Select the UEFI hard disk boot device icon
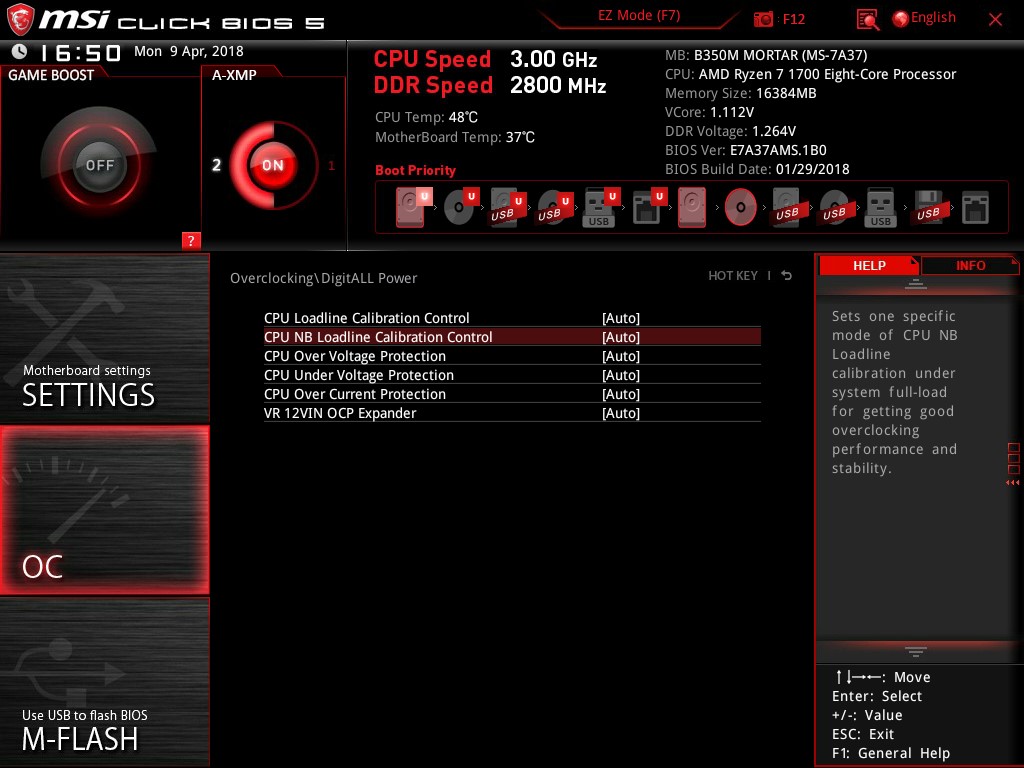Viewport: 1024px width, 768px height. pos(413,207)
